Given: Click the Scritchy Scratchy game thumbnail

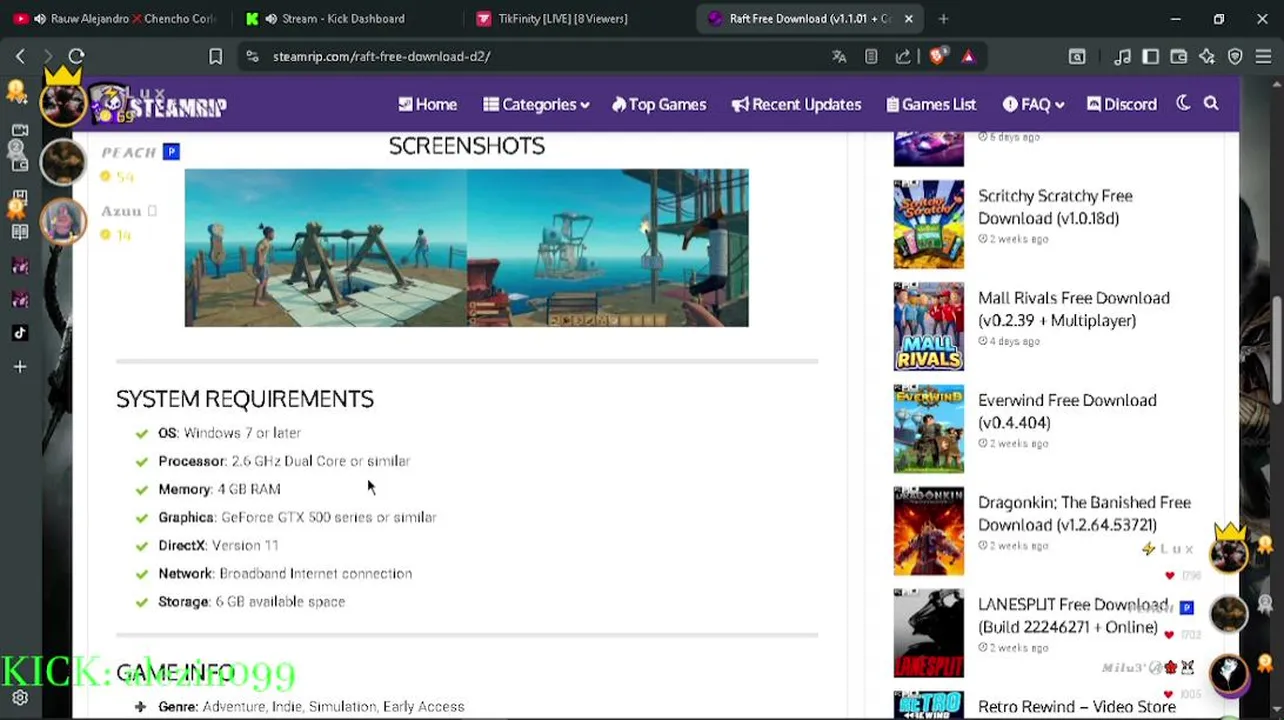Looking at the screenshot, I should [929, 224].
